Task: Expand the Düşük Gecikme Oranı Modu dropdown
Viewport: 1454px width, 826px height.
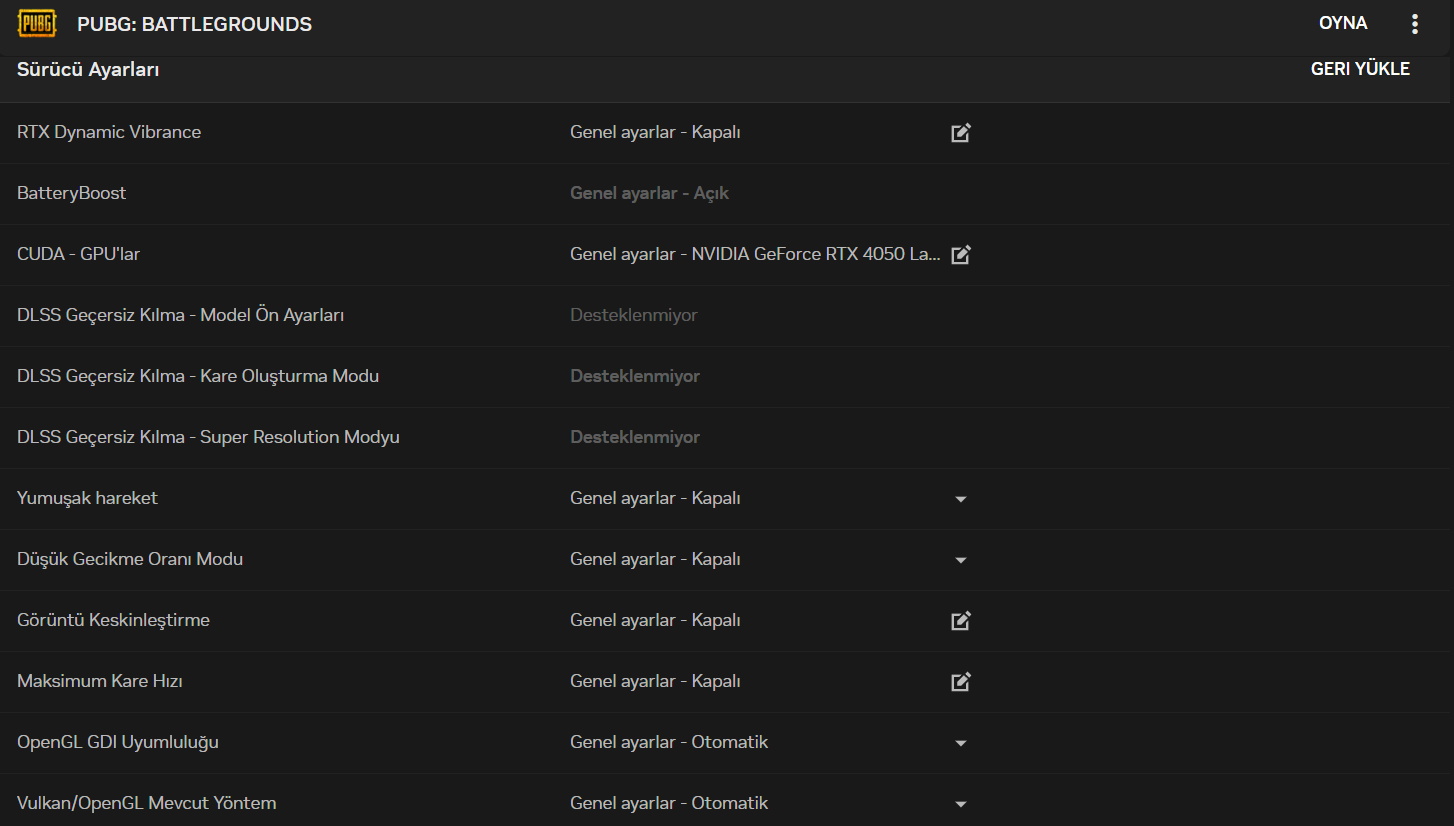Action: click(961, 560)
